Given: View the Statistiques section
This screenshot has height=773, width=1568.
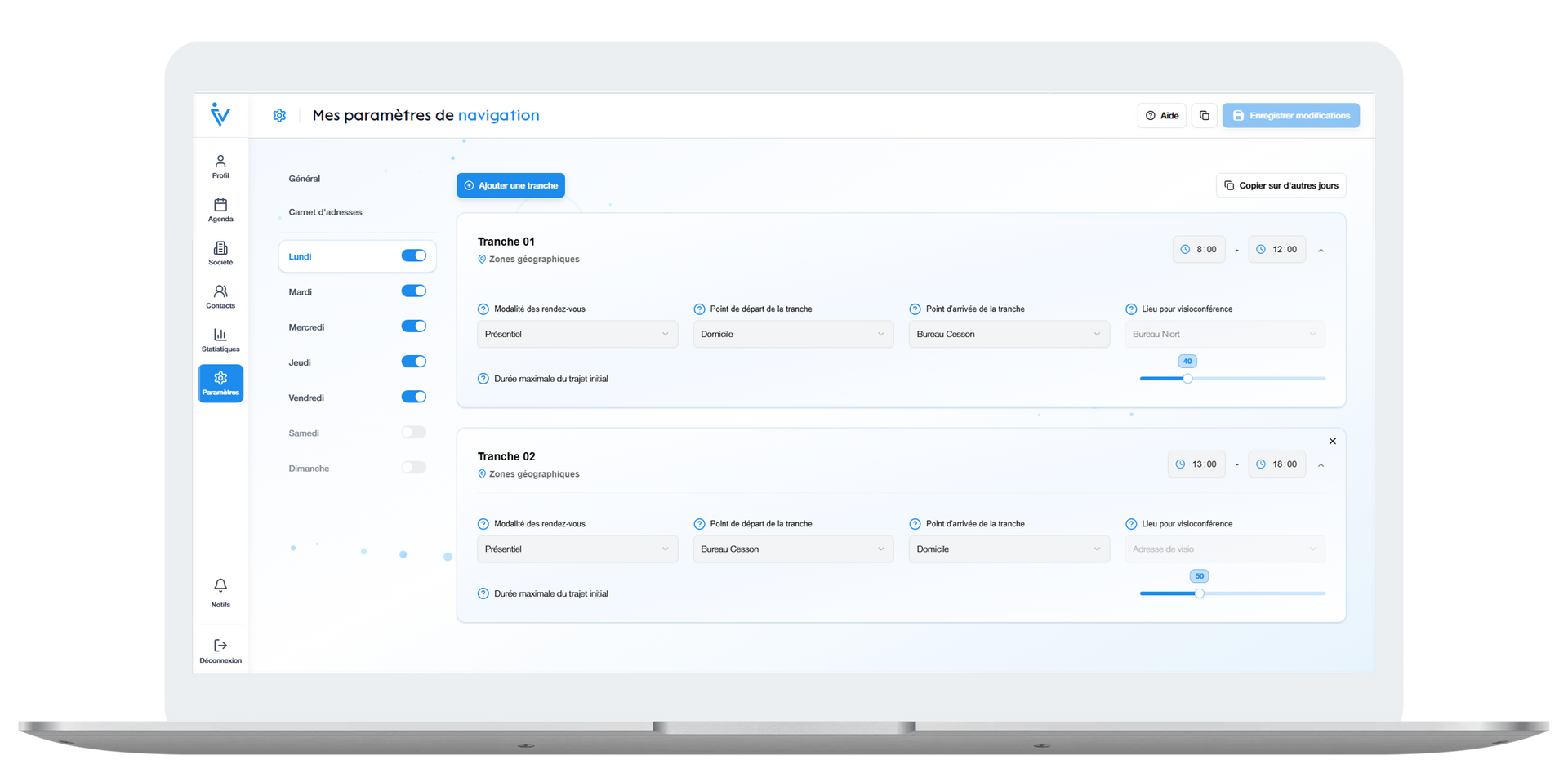Looking at the screenshot, I should (x=220, y=340).
